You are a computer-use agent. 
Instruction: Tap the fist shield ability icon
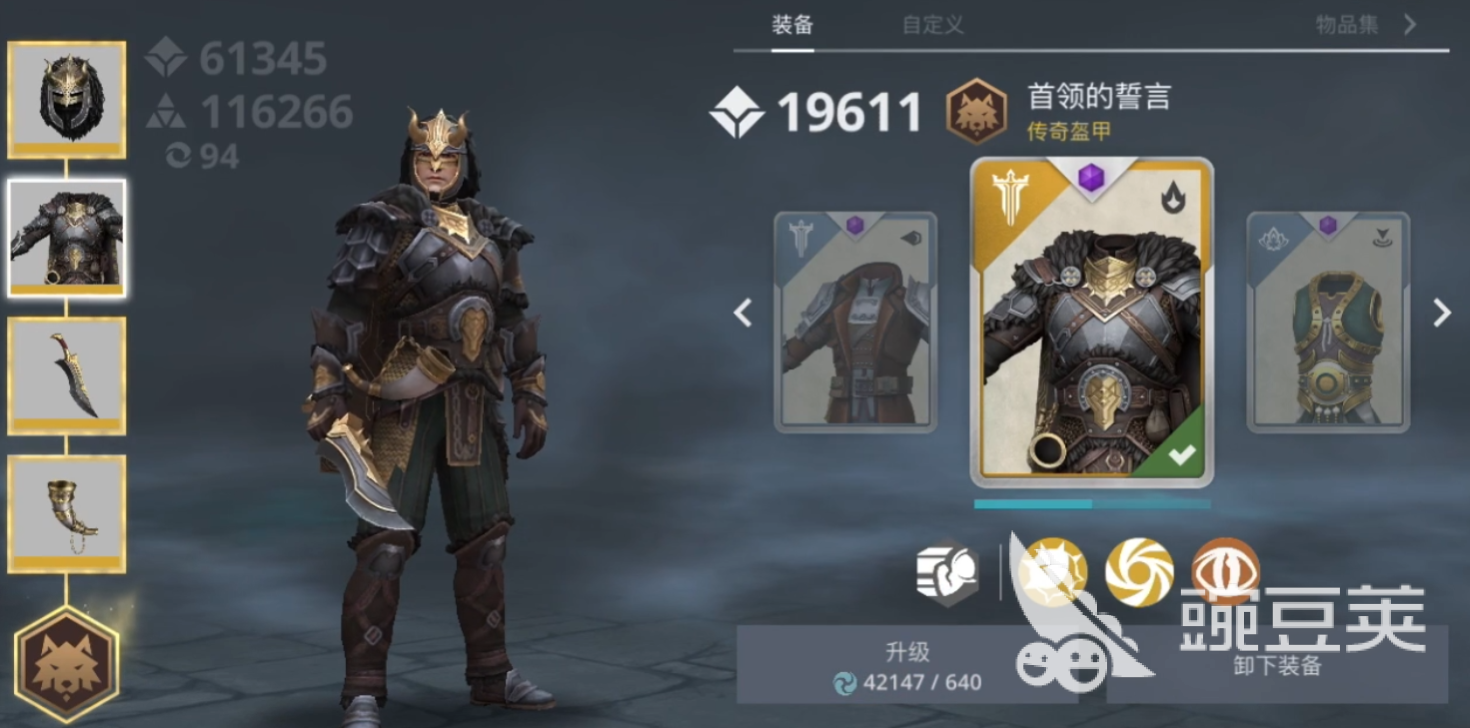(x=947, y=572)
